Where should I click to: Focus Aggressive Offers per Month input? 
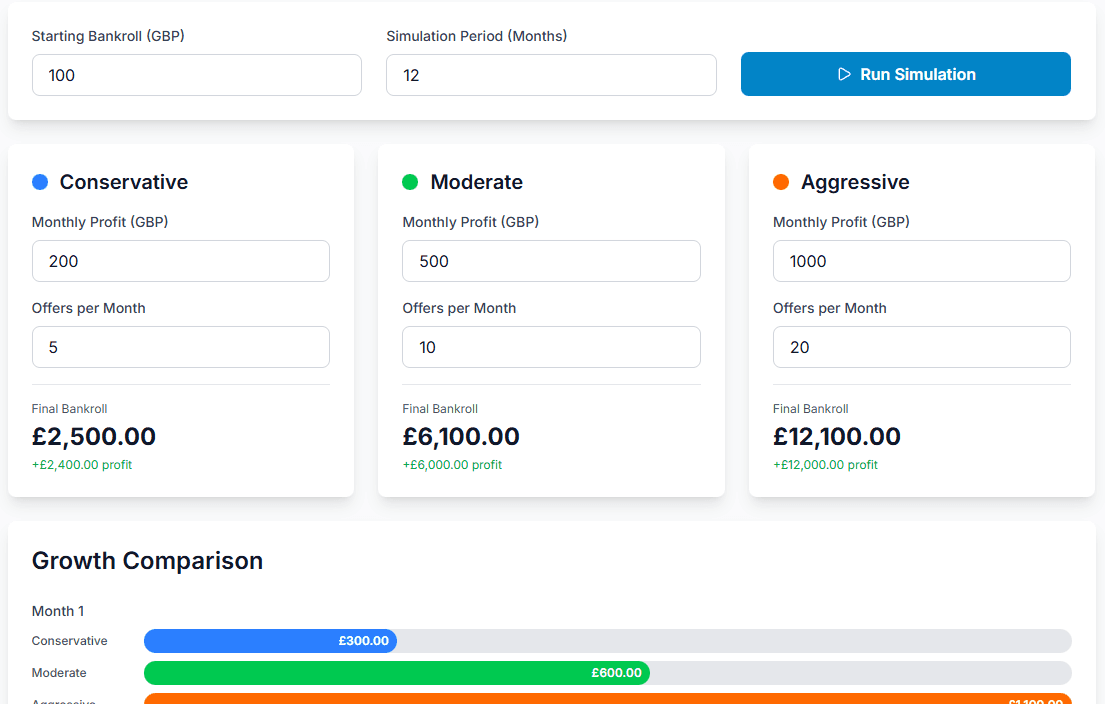(921, 347)
